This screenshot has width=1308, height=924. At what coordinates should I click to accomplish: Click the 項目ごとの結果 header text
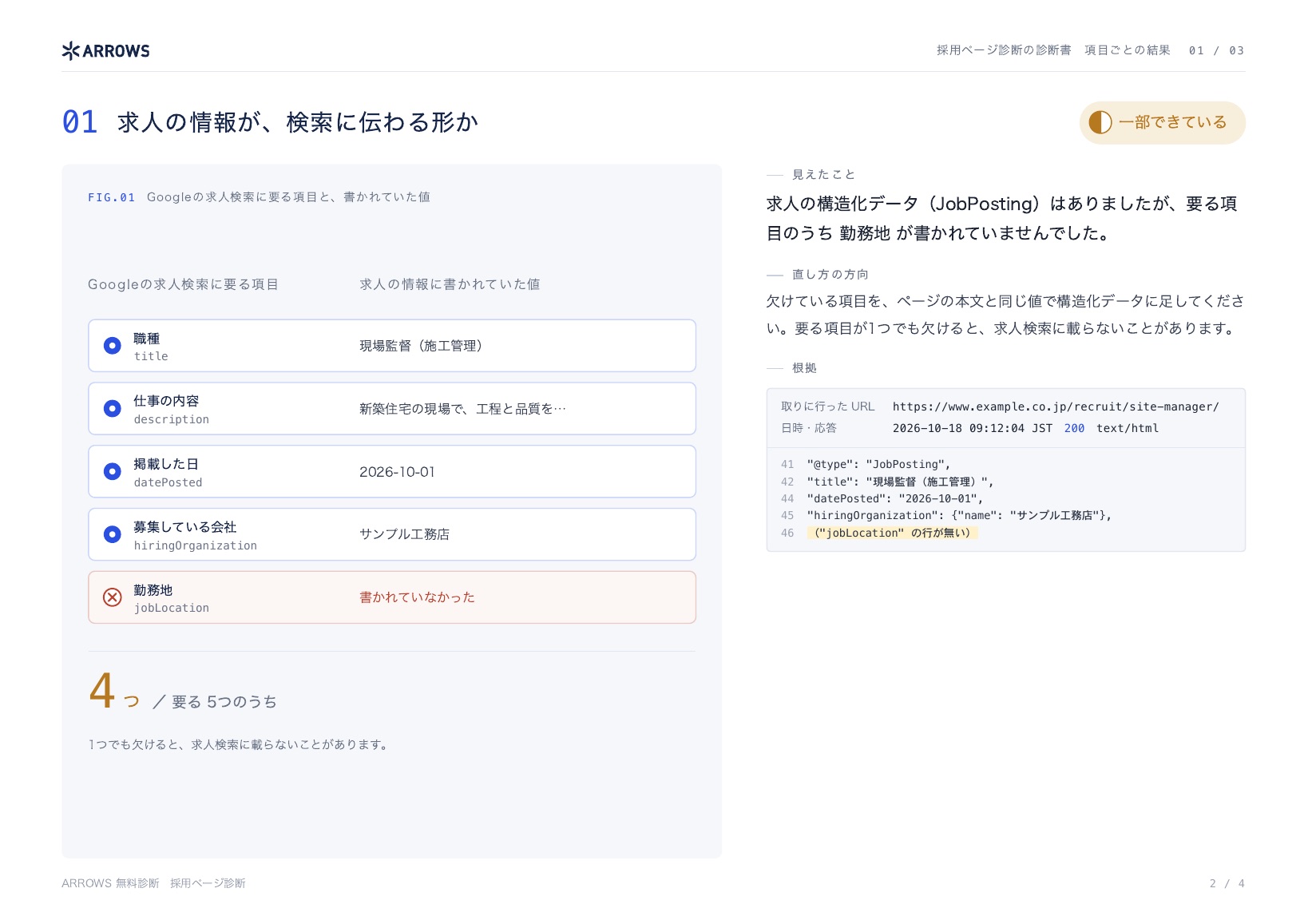click(1128, 50)
